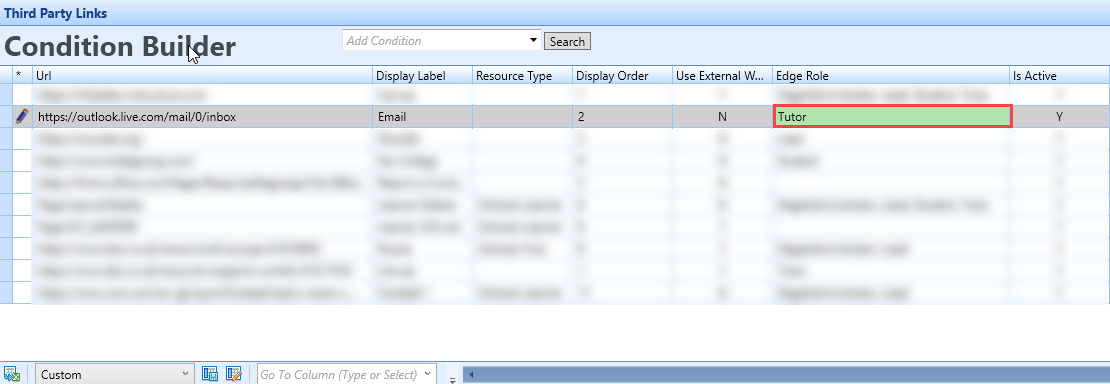Click the Search button
Viewport: 1110px width, 384px height.
pos(567,42)
